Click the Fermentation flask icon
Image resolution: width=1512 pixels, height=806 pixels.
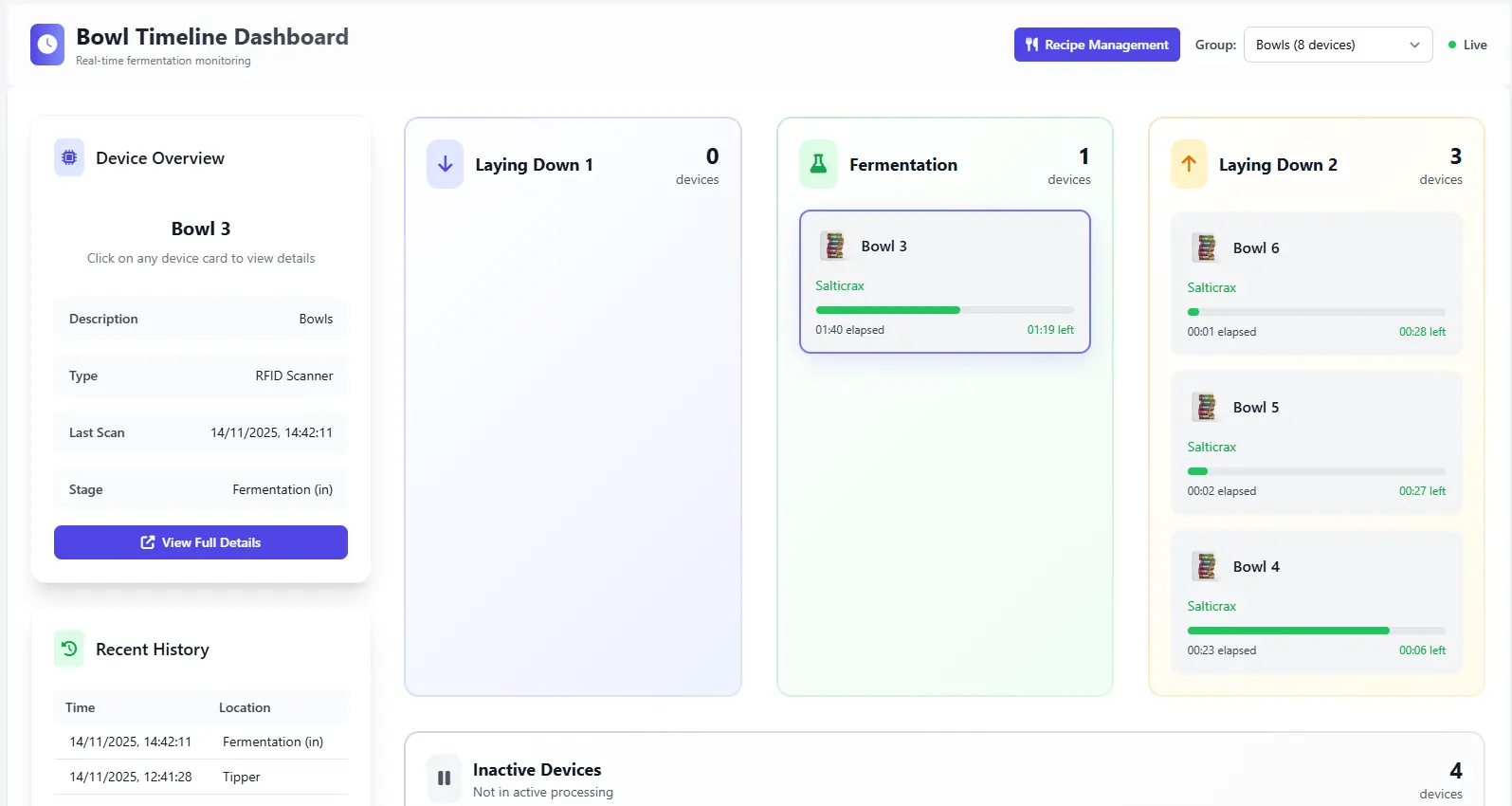[x=818, y=164]
